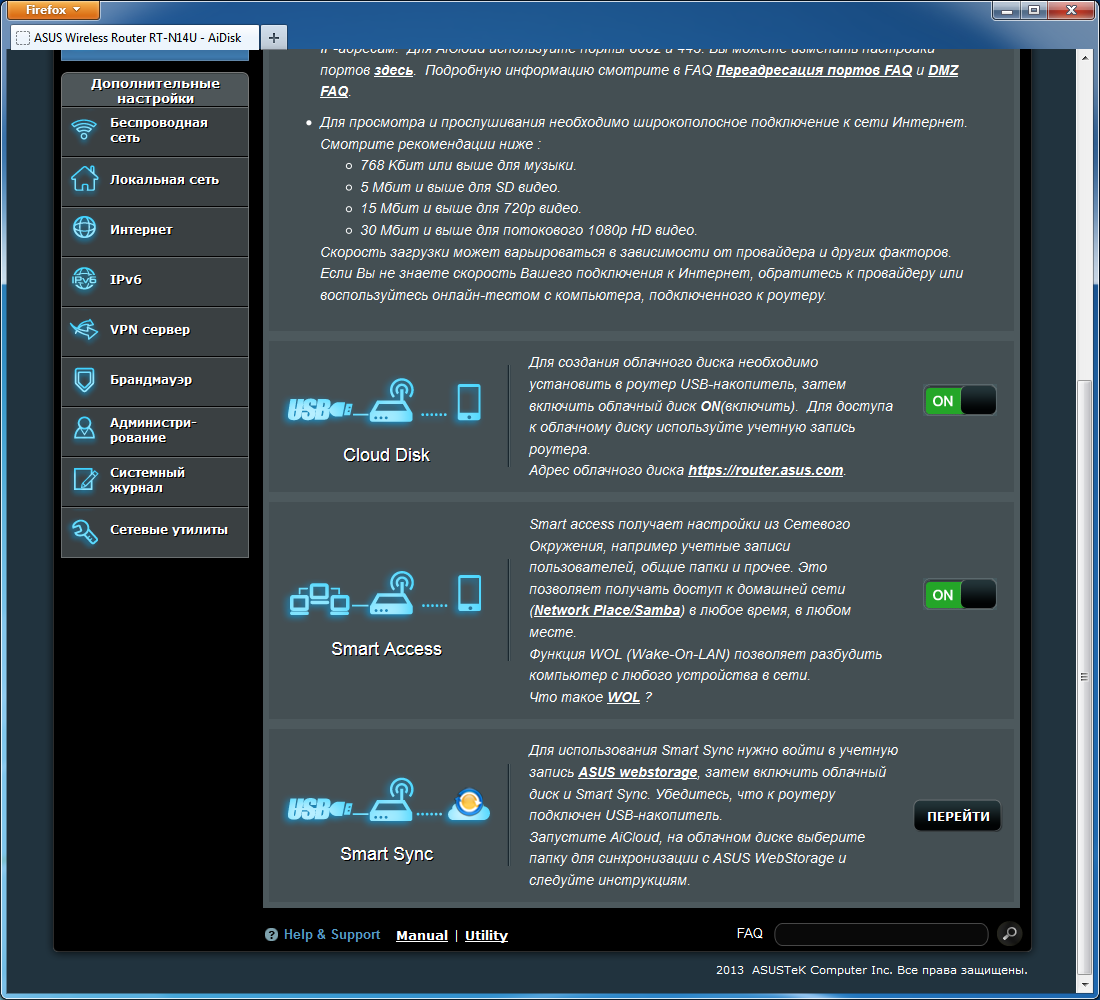Turn off the Cloud Disk ON switch
This screenshot has width=1100, height=1000.
pos(960,401)
